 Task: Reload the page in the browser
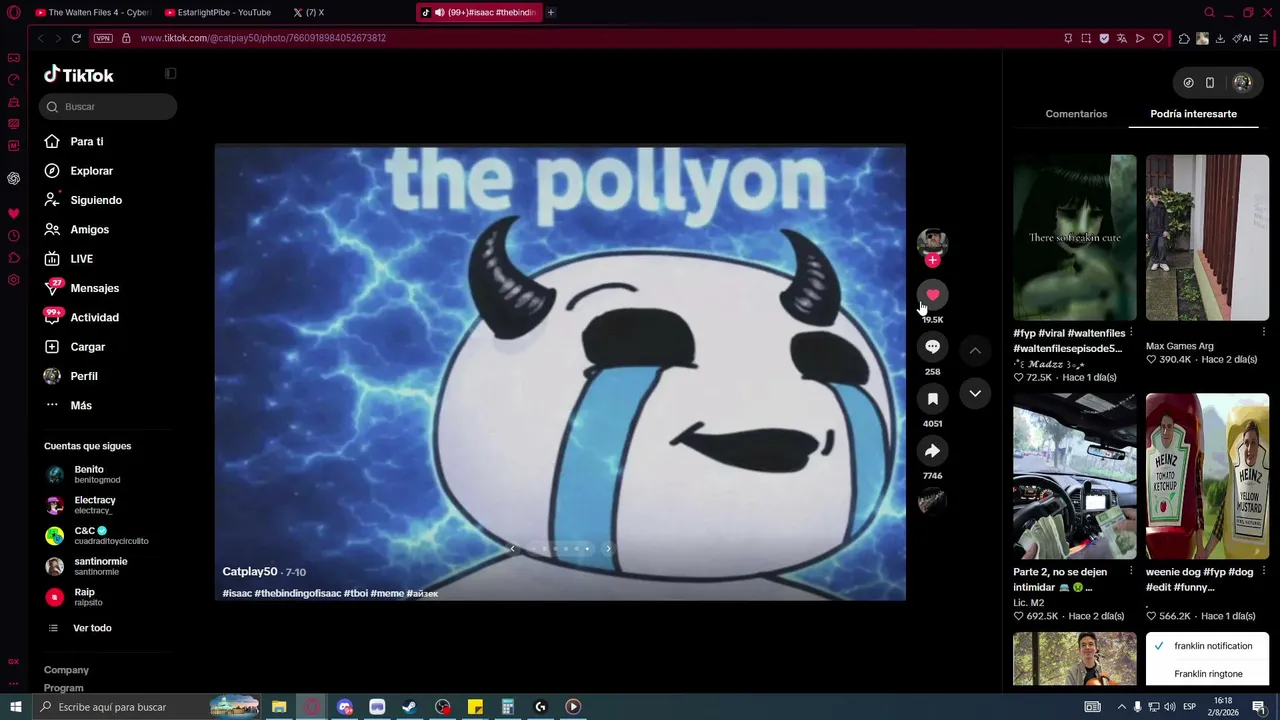click(76, 38)
